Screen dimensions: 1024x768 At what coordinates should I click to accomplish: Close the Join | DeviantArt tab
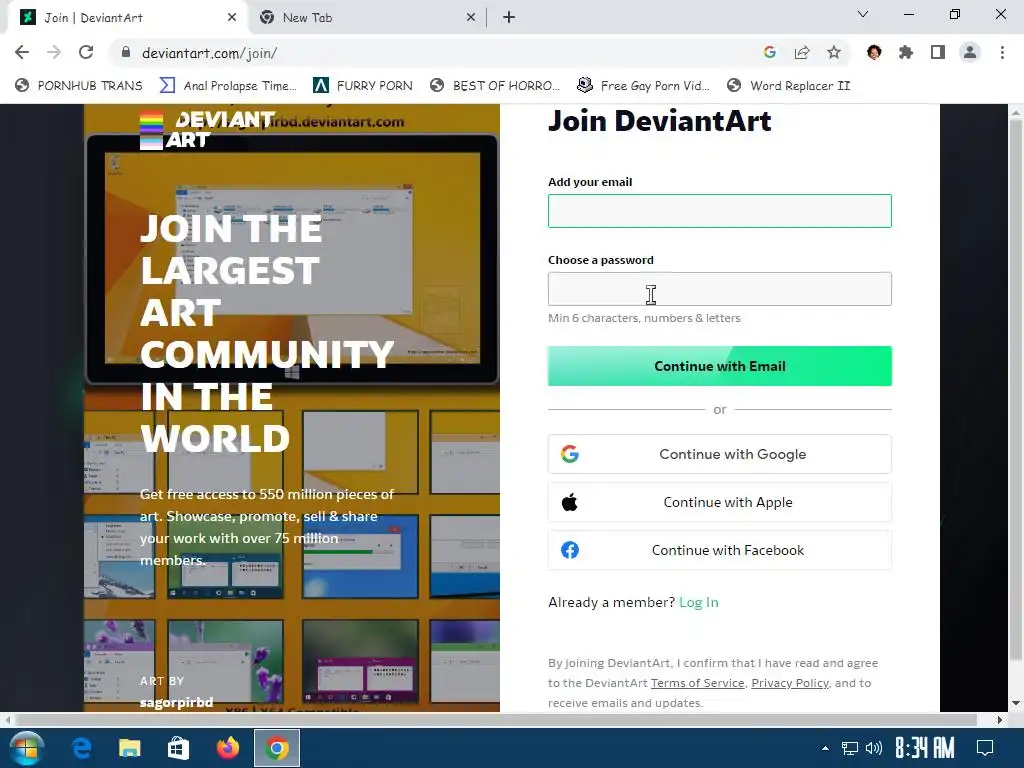(232, 18)
